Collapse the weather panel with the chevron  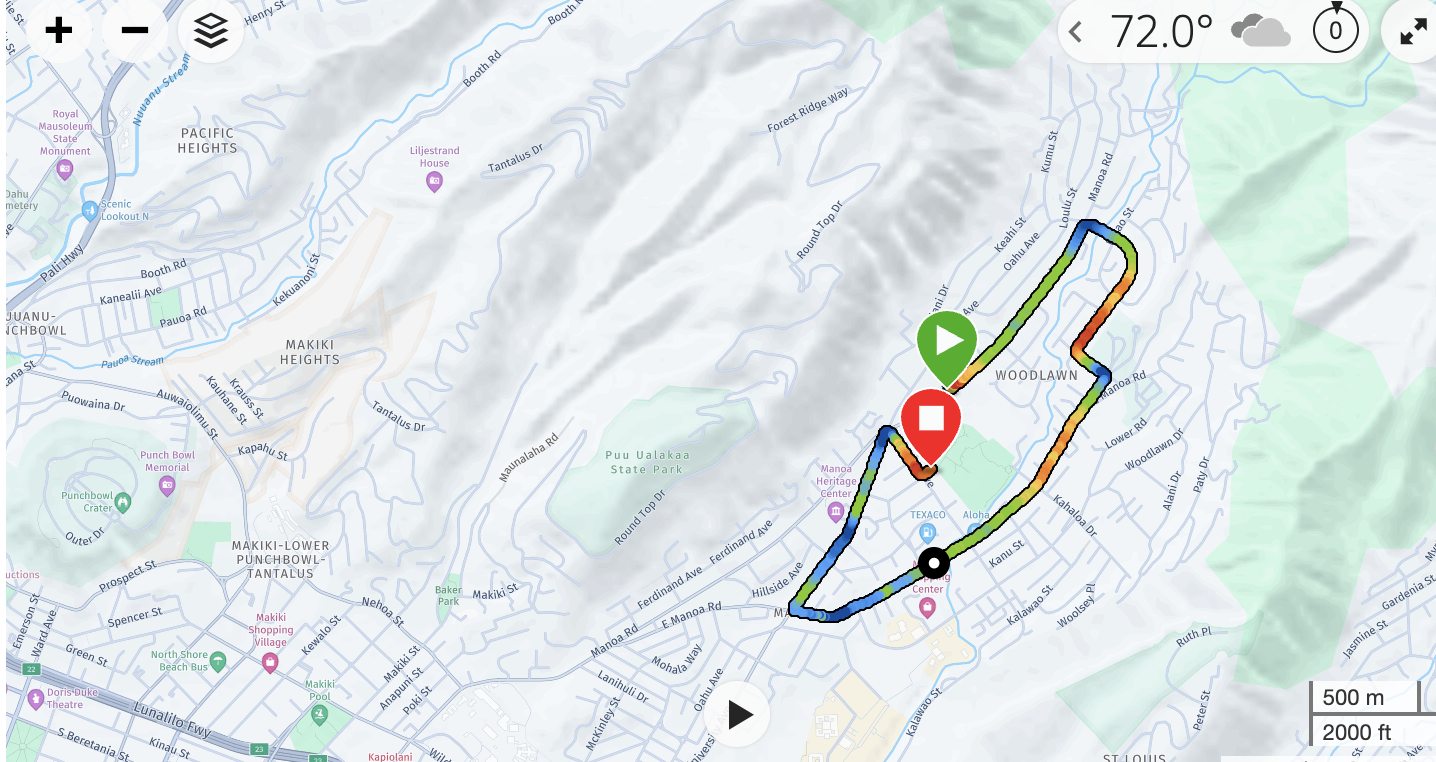tap(1075, 32)
